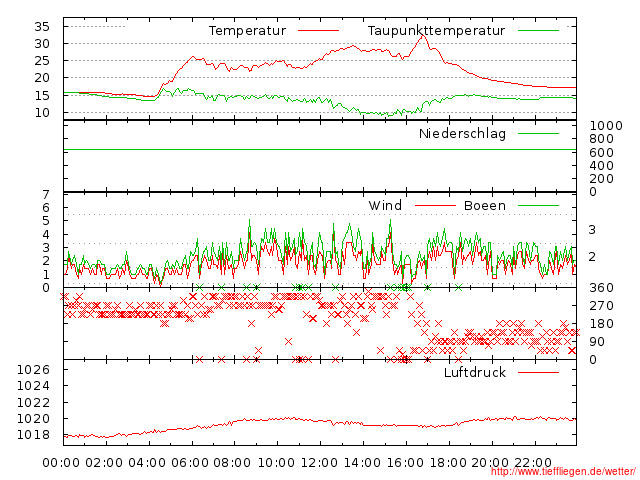Viewport: 640px width, 480px height.
Task: Click the 14:00 time axis label
Action: (x=362, y=463)
